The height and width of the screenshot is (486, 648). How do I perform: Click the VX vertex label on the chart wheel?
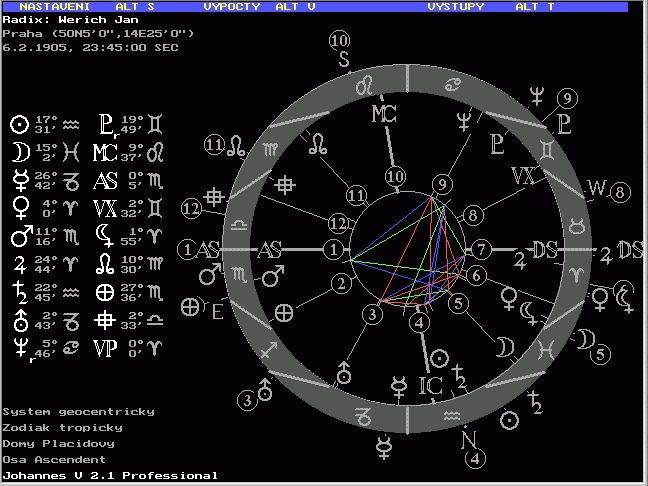click(522, 176)
